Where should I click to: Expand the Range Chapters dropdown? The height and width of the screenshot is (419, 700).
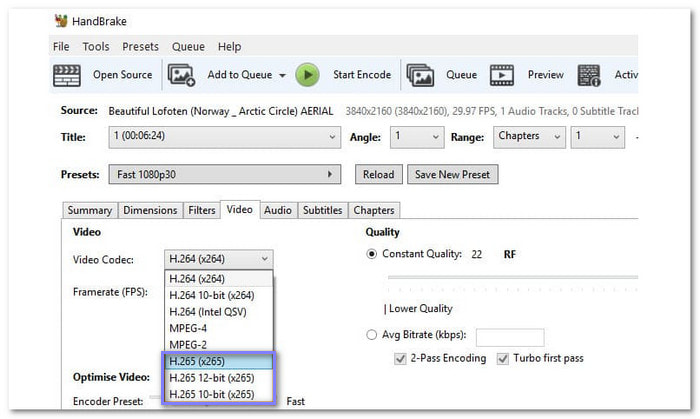click(529, 137)
